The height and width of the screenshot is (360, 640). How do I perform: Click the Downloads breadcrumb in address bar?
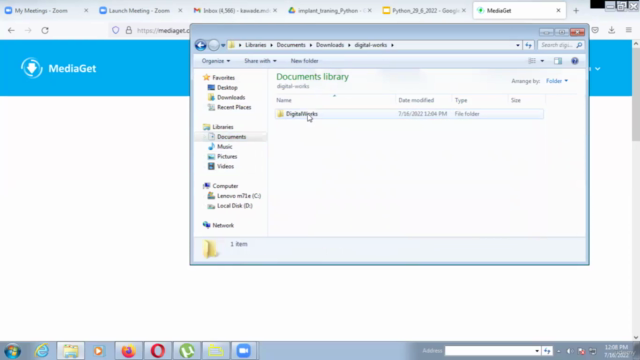330,45
